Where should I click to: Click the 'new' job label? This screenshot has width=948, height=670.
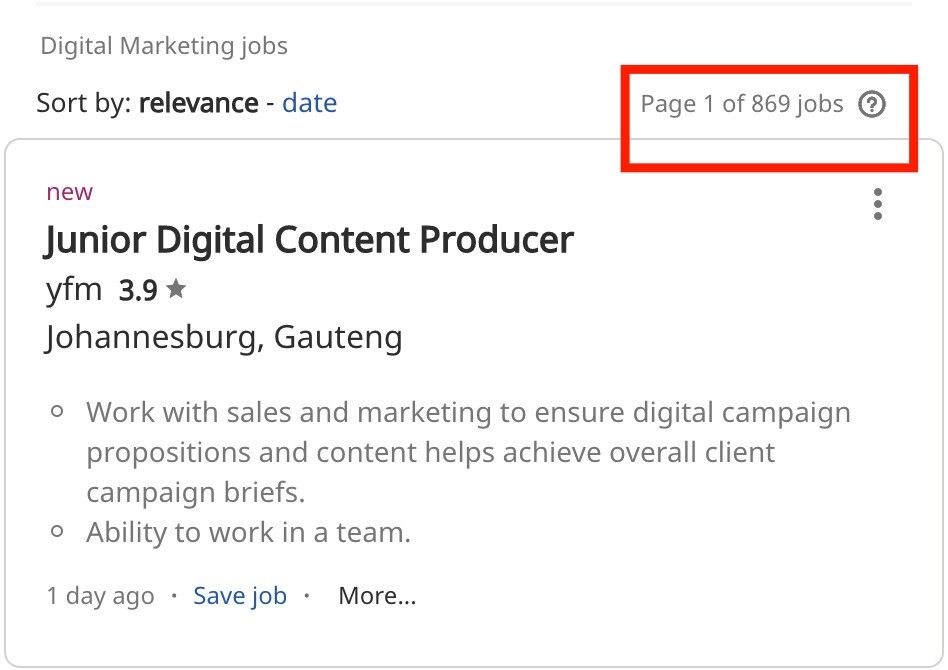click(70, 191)
